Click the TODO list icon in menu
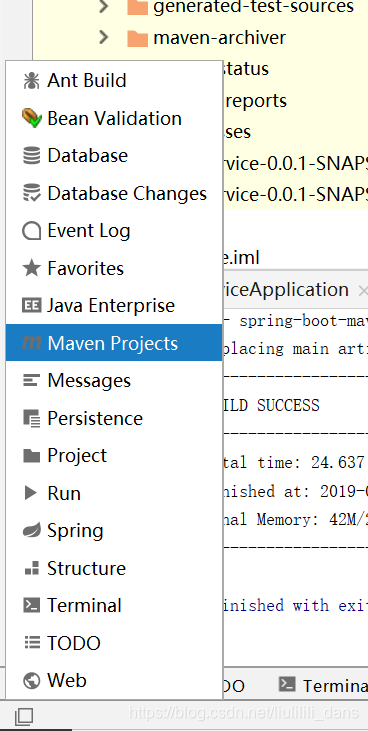This screenshot has height=731, width=368. click(x=31, y=643)
